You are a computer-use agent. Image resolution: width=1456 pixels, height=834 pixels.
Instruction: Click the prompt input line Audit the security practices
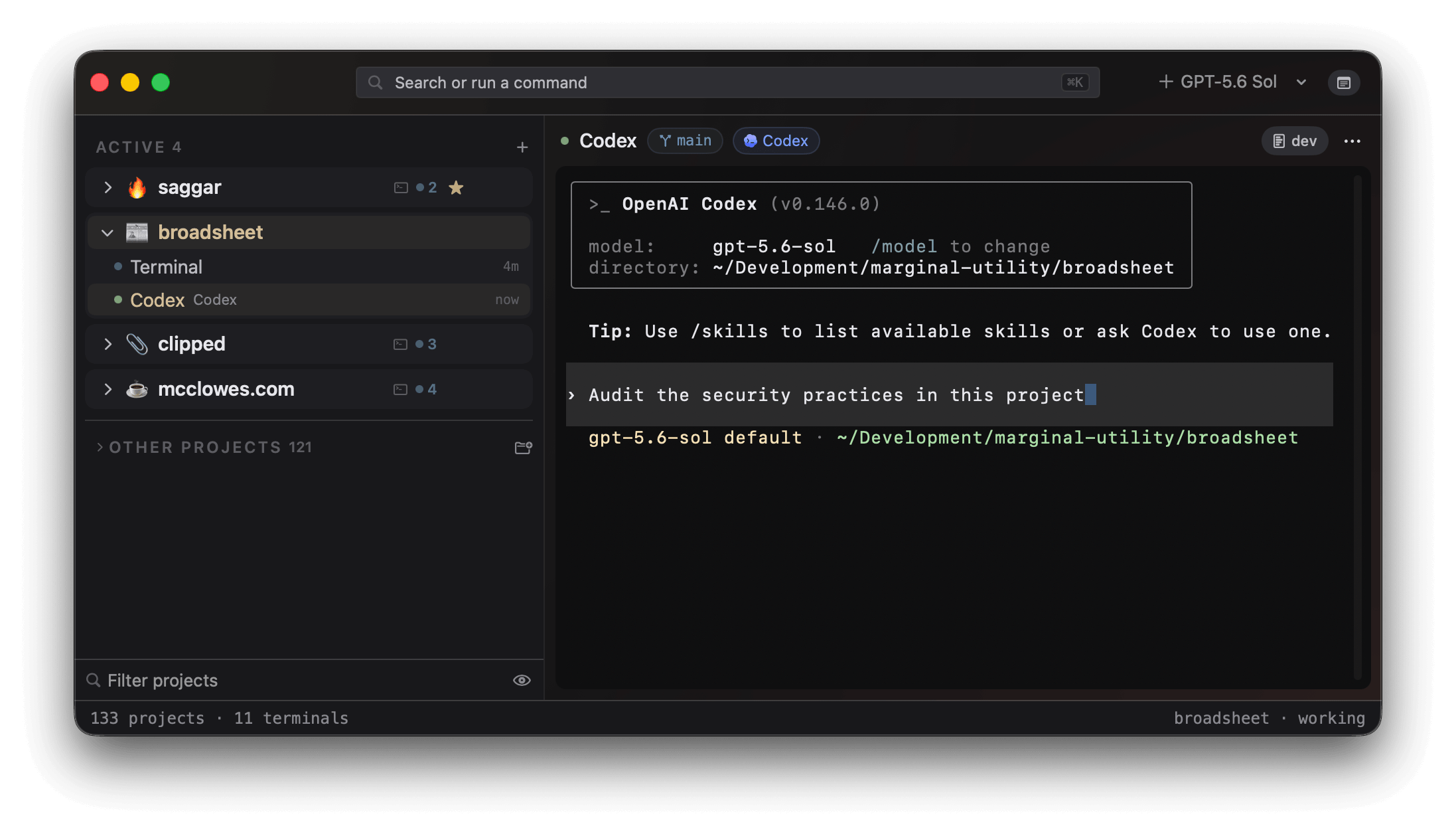pyautogui.click(x=949, y=395)
